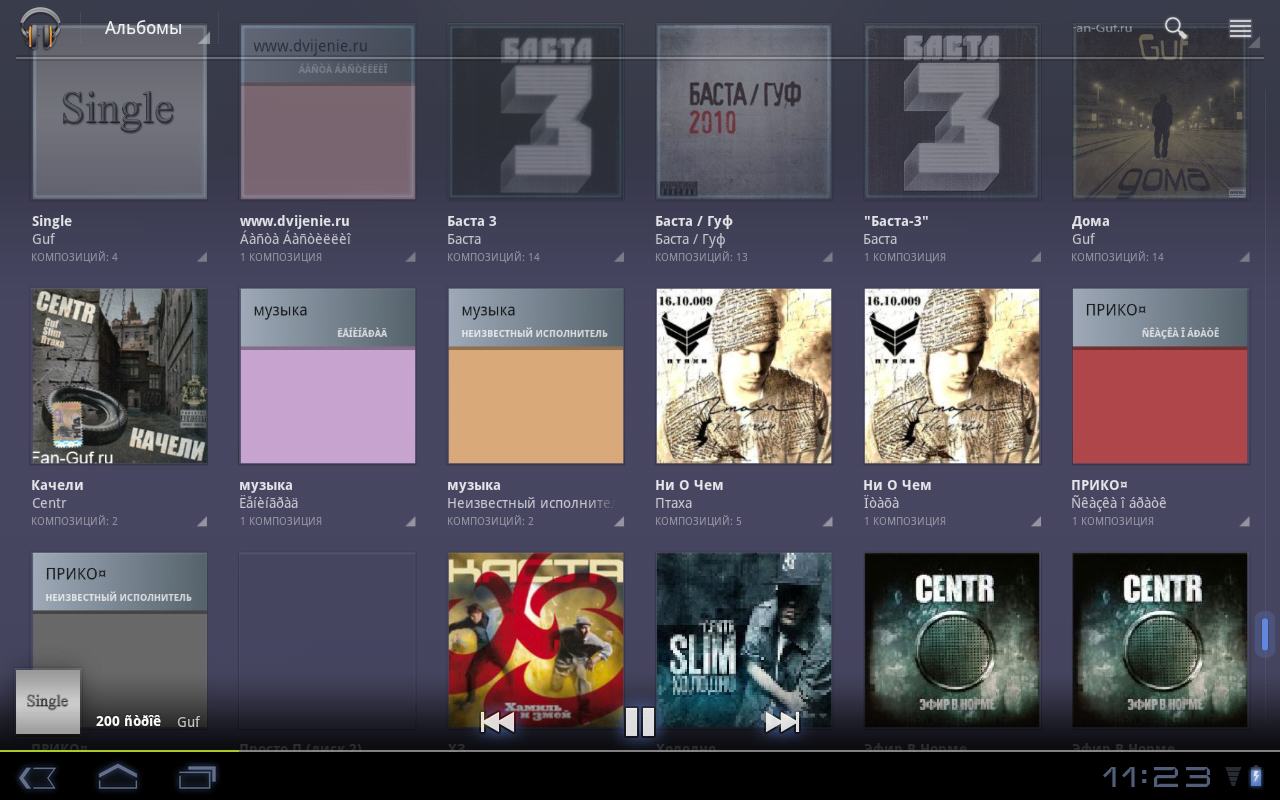Go back with system back arrow

[37, 777]
